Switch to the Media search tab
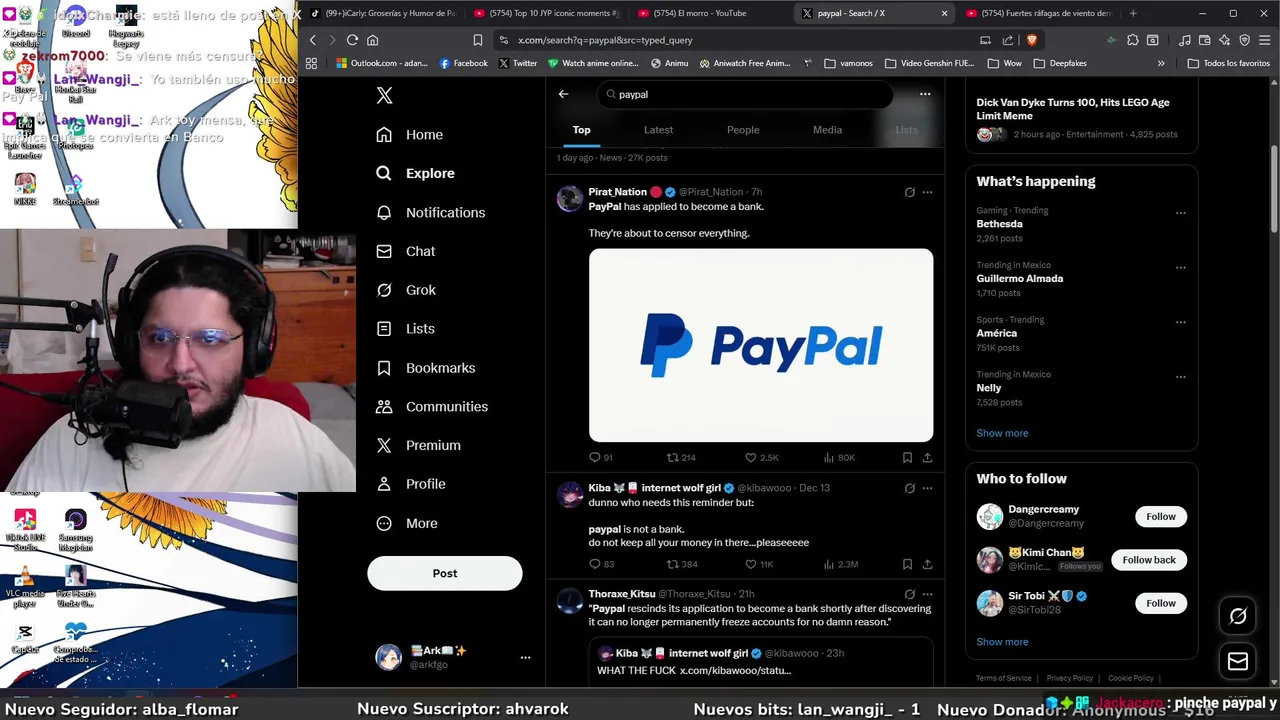The height and width of the screenshot is (720, 1280). point(827,130)
